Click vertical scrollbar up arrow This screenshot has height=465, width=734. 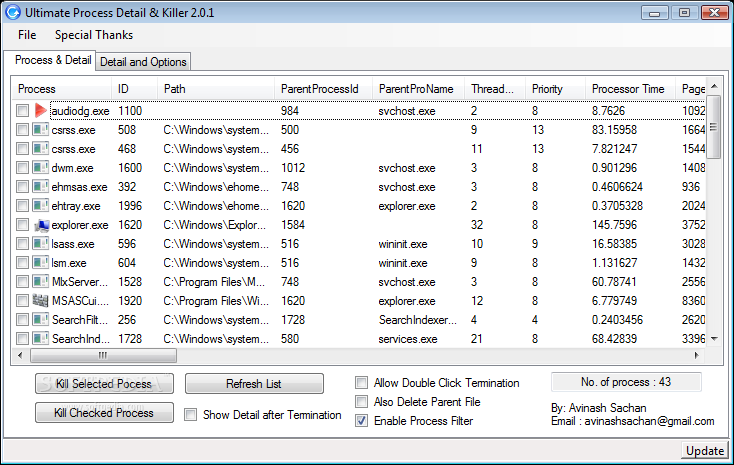[x=714, y=86]
